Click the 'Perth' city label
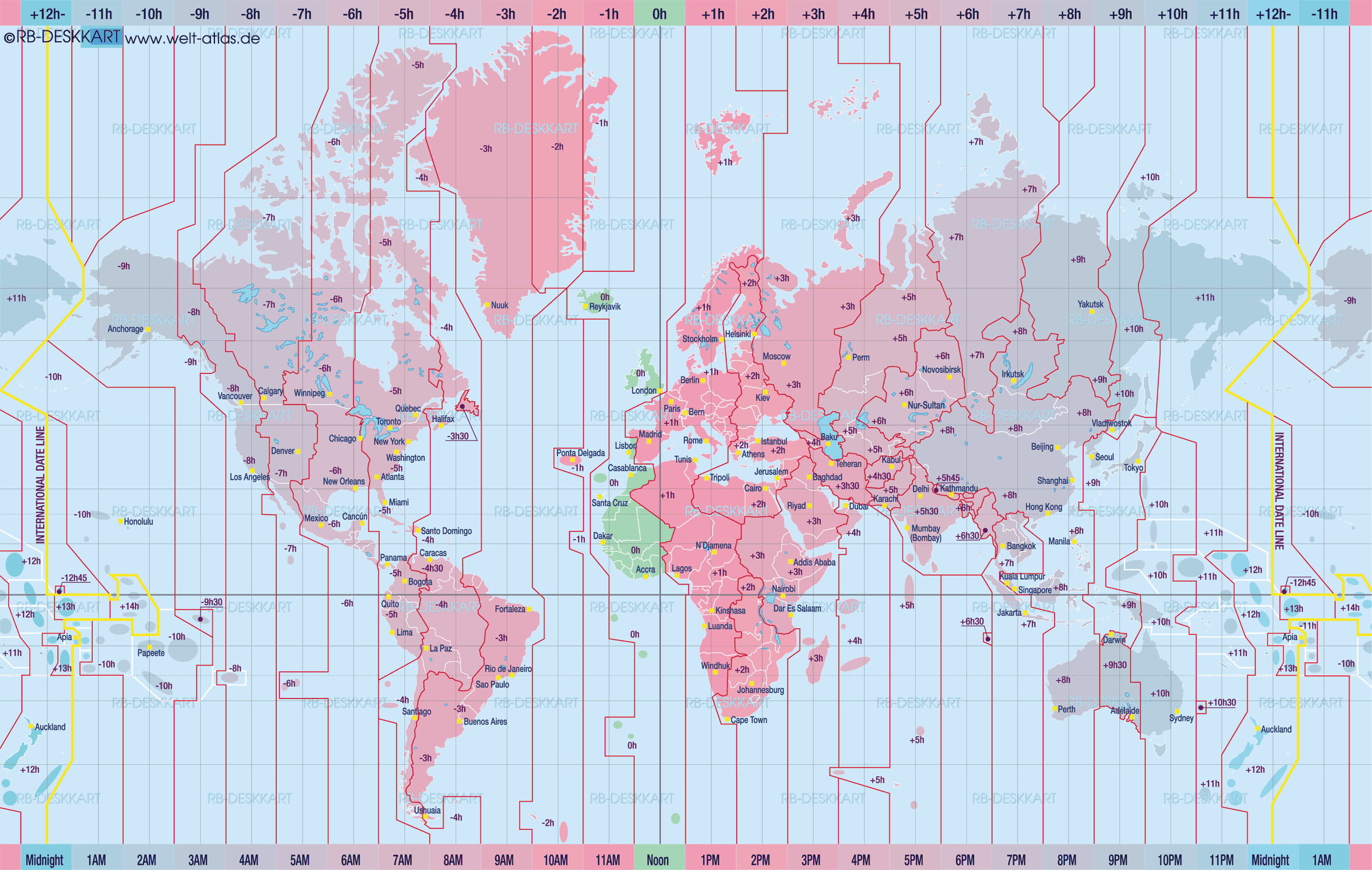Viewport: 1372px width, 870px height. coord(1066,709)
